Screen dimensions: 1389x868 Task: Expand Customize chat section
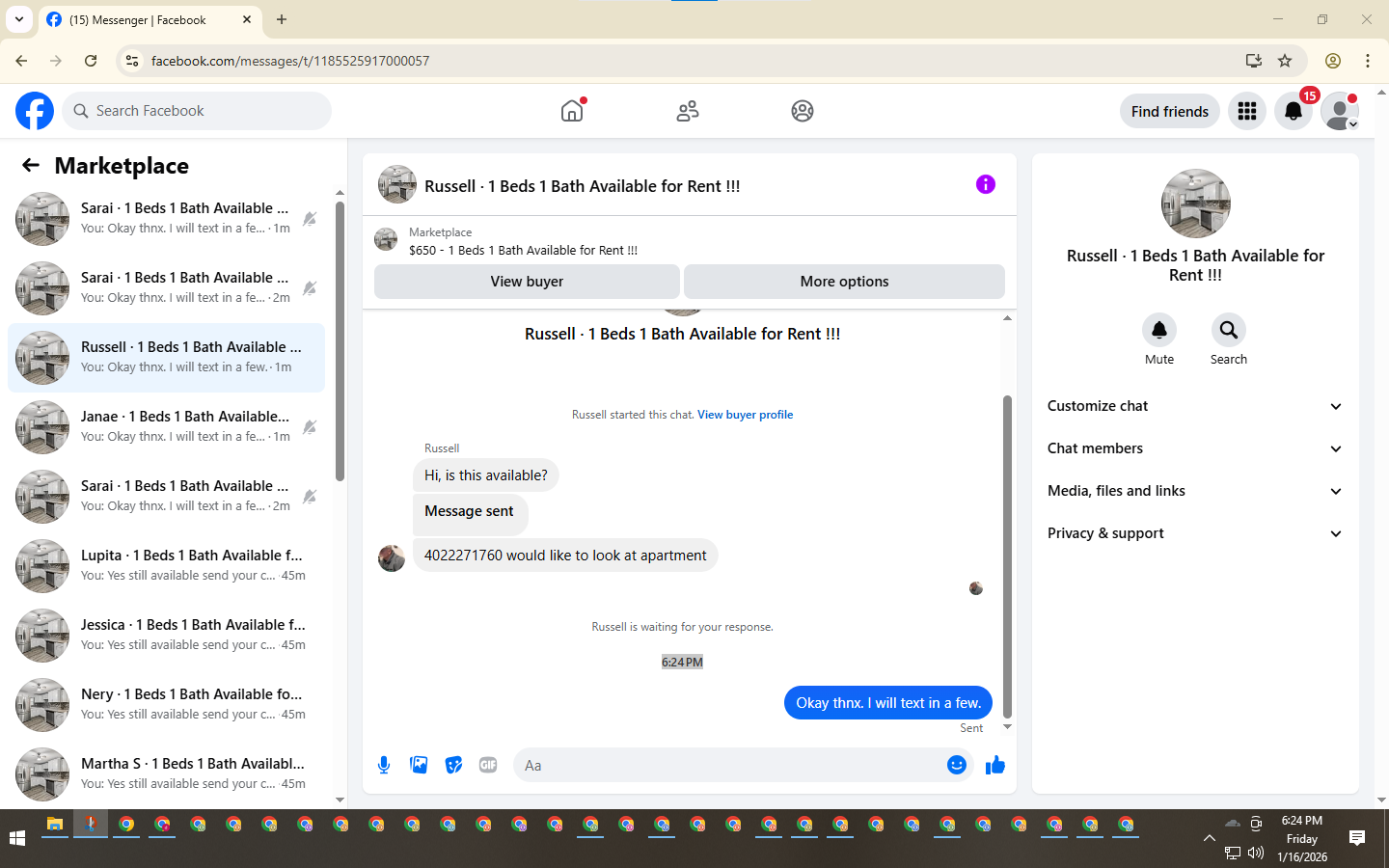click(1195, 406)
